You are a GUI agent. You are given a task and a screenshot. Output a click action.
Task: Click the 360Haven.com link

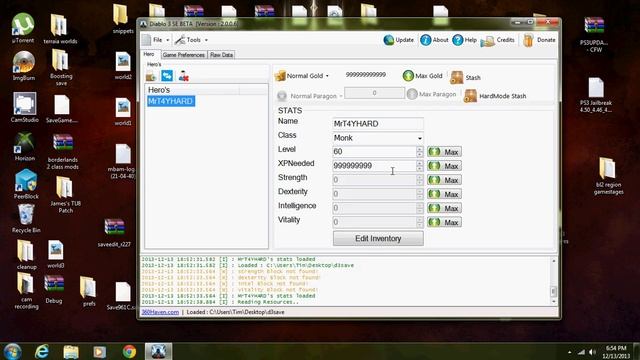160,312
